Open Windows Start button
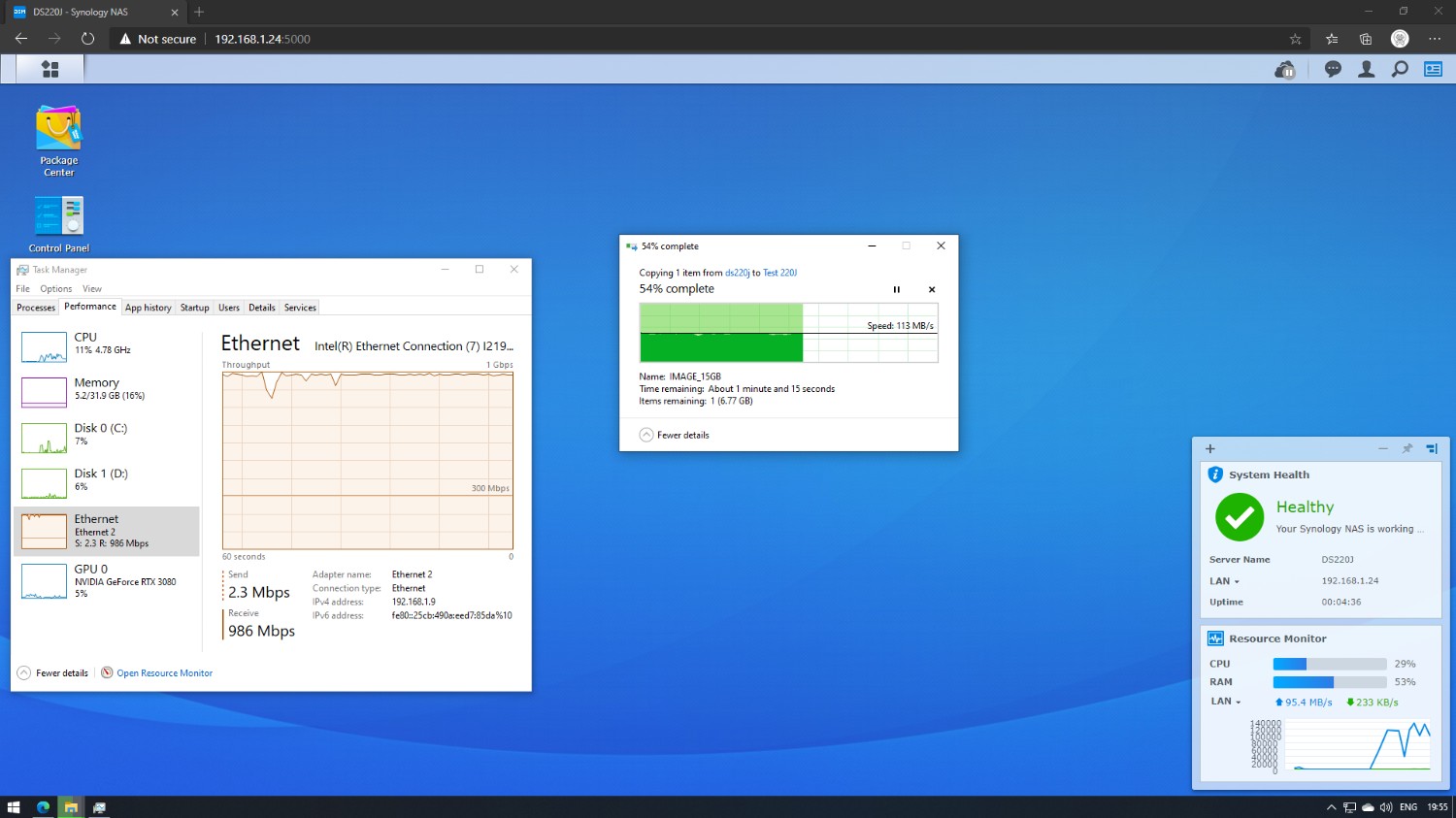 click(x=14, y=807)
